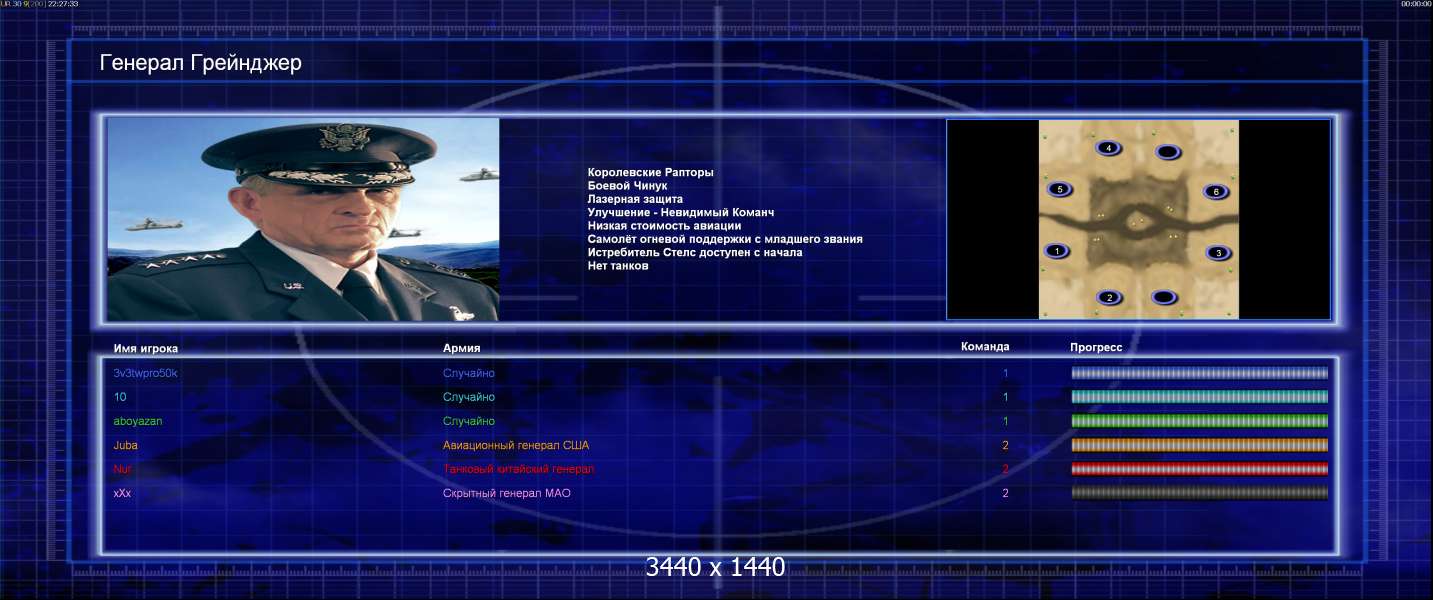
Task: Click "Случайно" army in player 10's row
Action: 469,397
